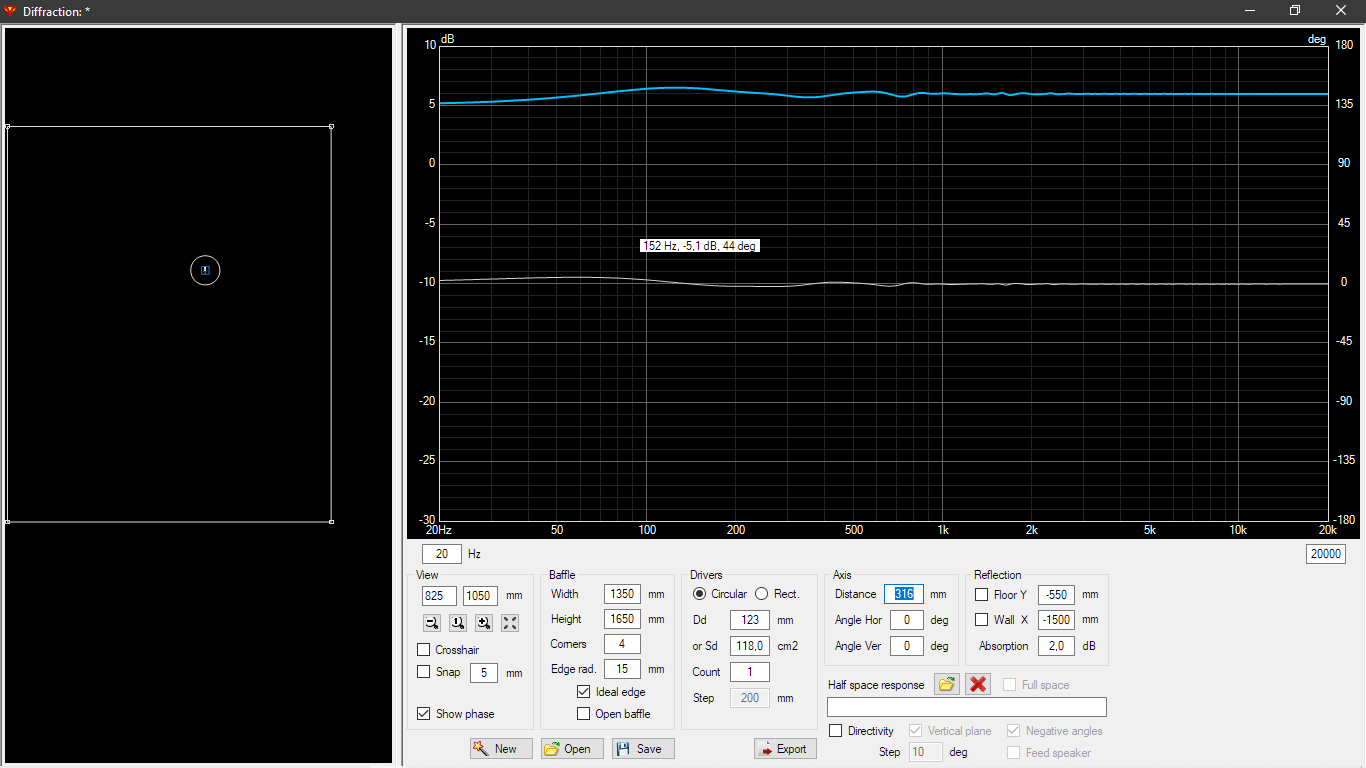The image size is (1366, 768).
Task: Click the bottom-left baffle corner handle
Action: [x=7, y=521]
